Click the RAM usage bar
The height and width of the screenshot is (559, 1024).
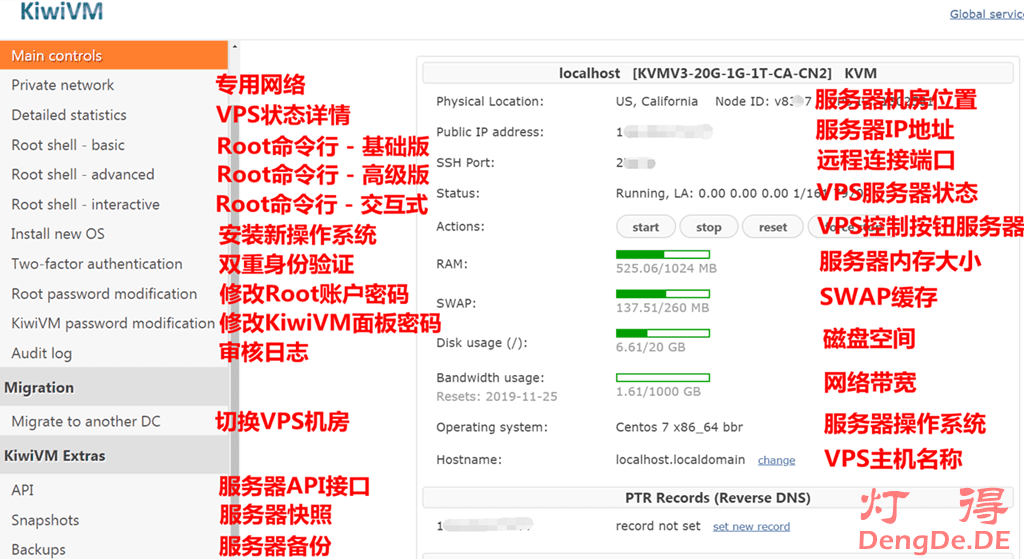point(663,254)
